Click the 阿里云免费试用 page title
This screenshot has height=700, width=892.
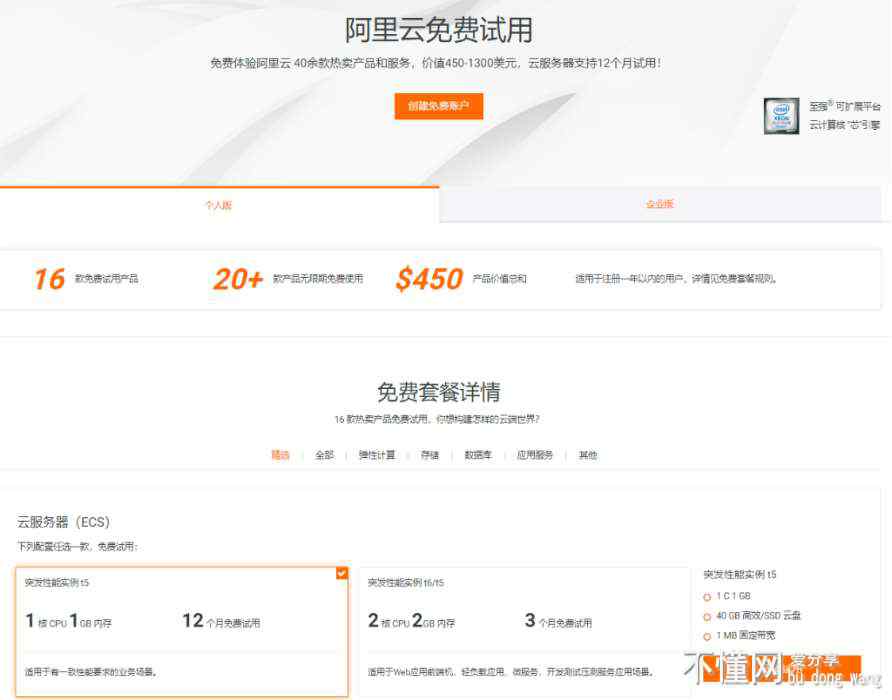tap(439, 30)
